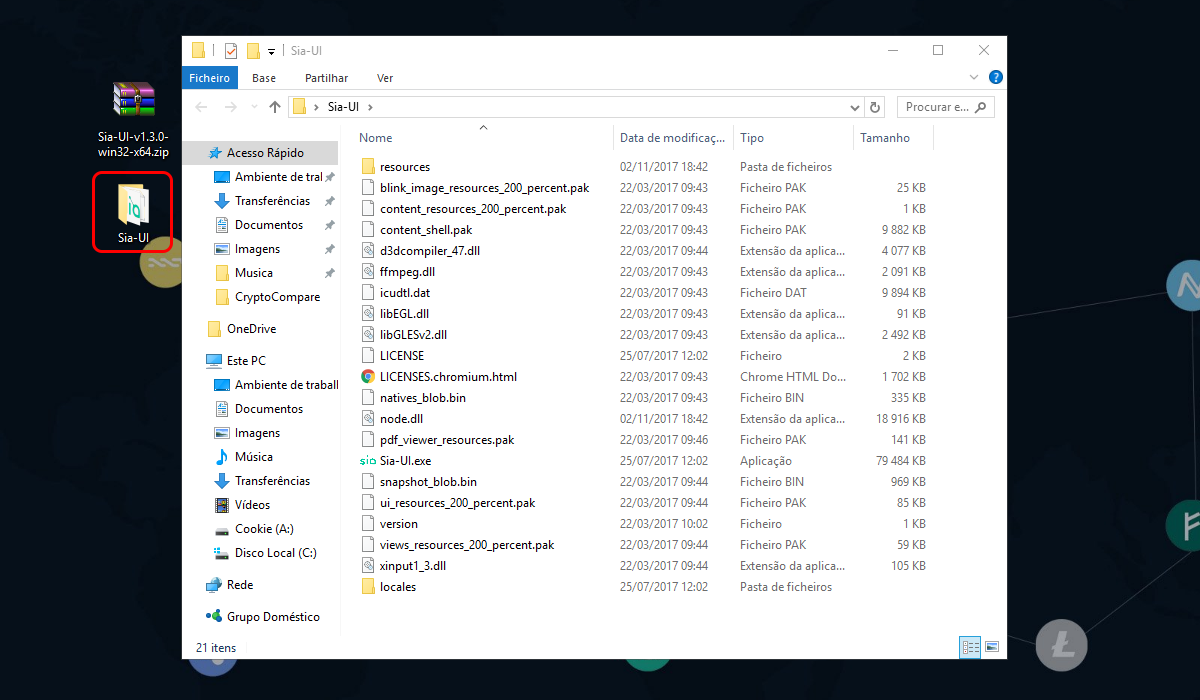Screen dimensions: 1200x700
Task: Click the Acesso Rápido star icon
Action: 214,153
